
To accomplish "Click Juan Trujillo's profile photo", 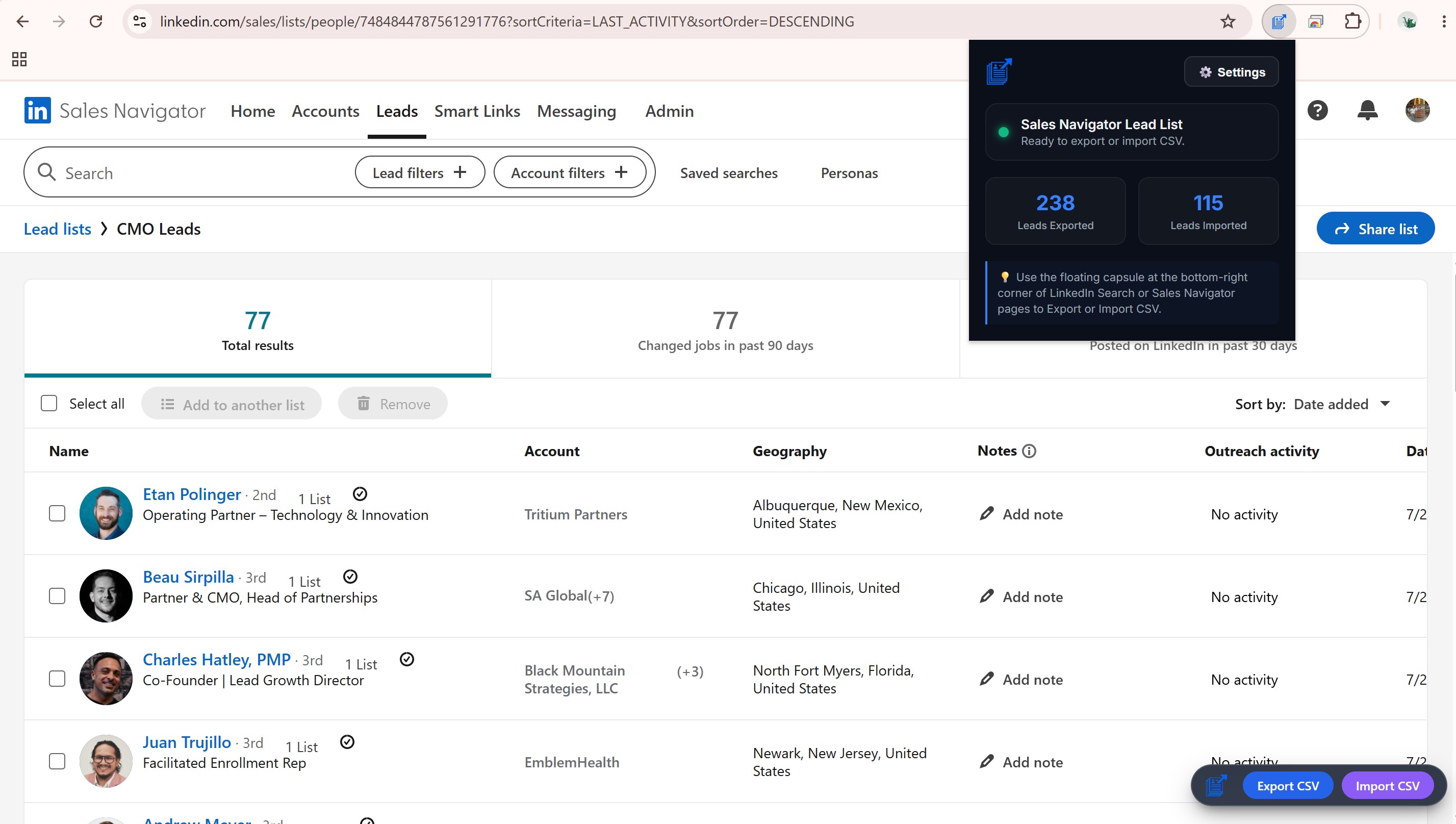I will coord(106,761).
